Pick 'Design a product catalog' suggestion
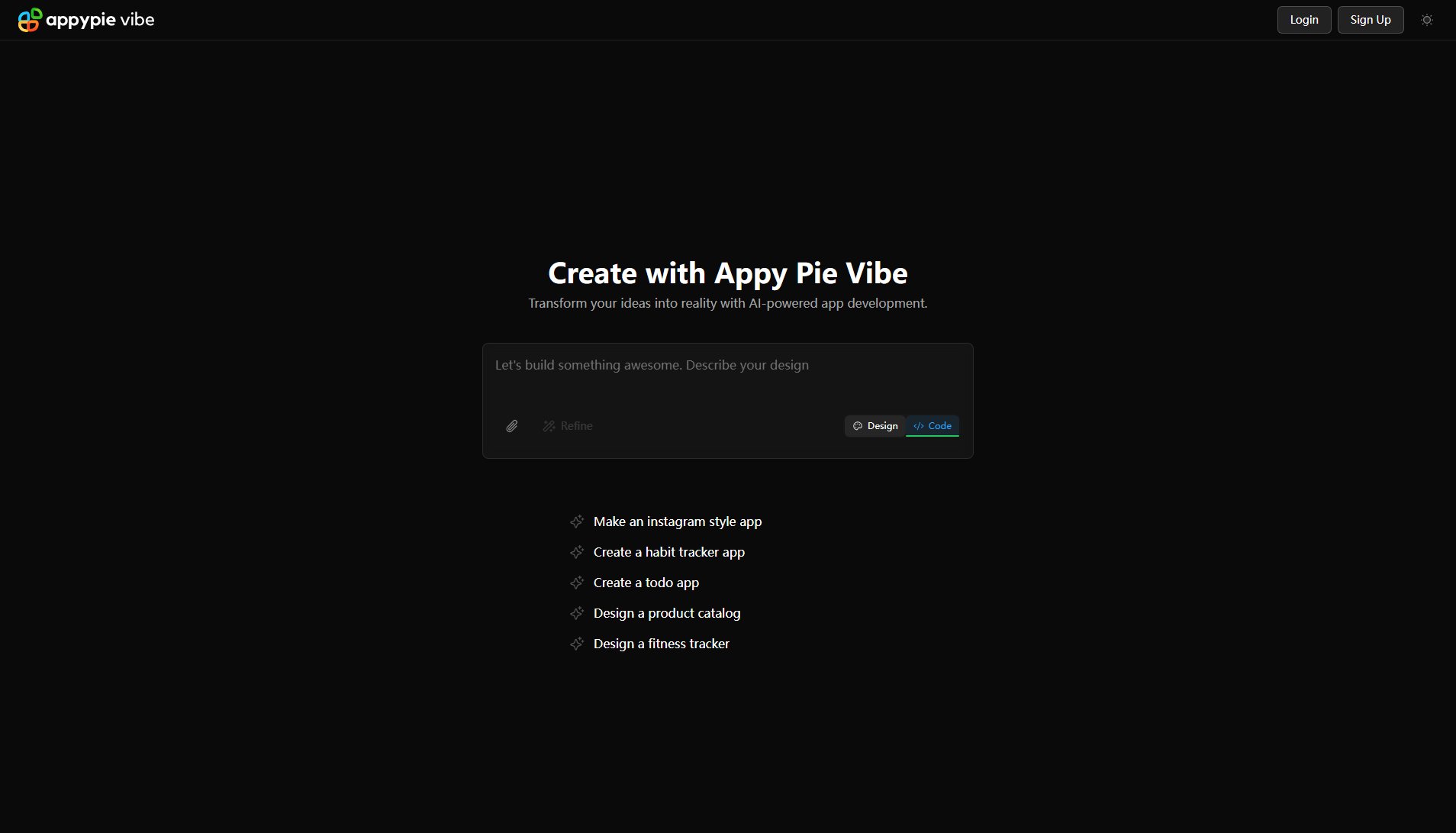 tap(666, 613)
